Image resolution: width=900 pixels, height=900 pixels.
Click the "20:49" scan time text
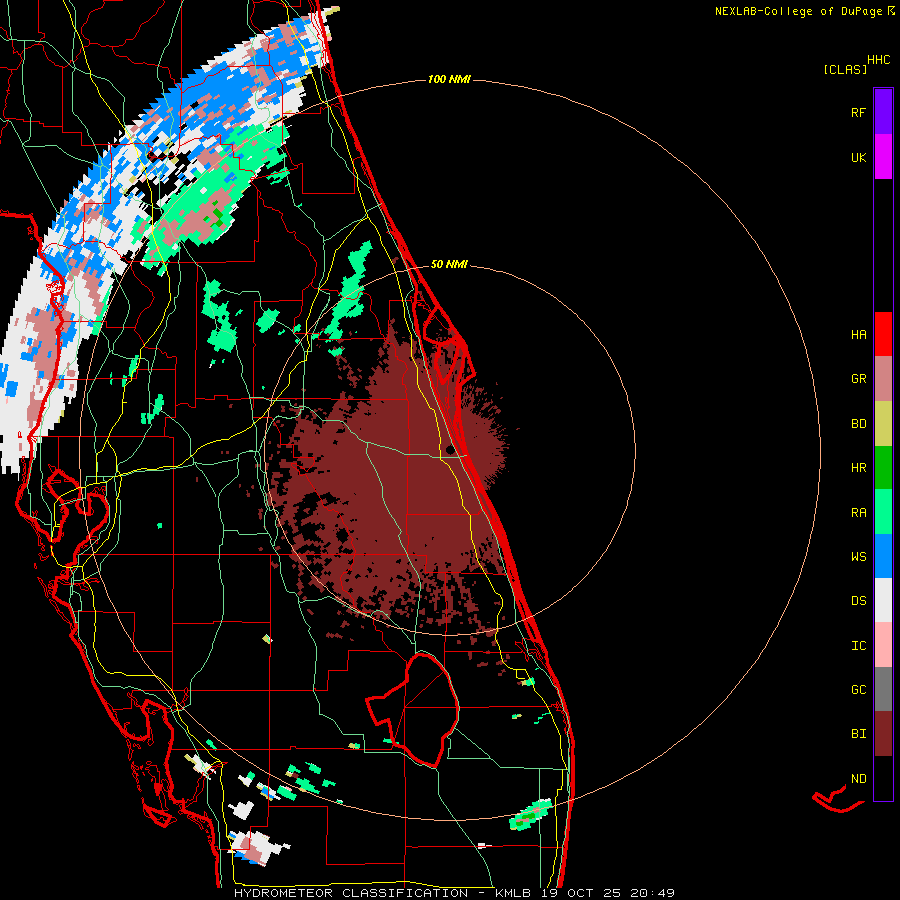(652, 893)
